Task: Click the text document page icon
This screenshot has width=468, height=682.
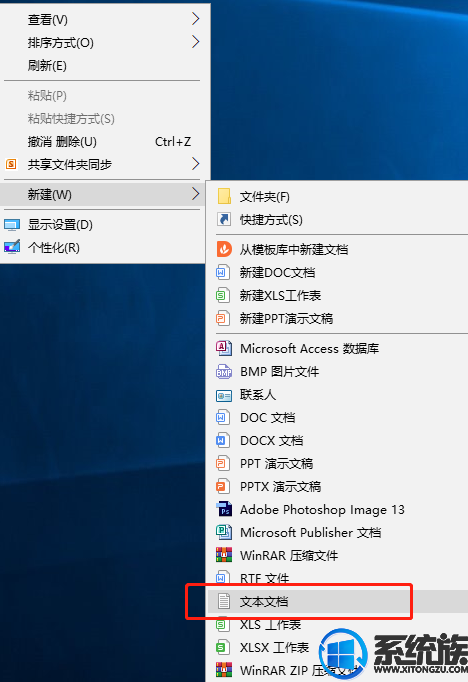Action: [x=224, y=601]
